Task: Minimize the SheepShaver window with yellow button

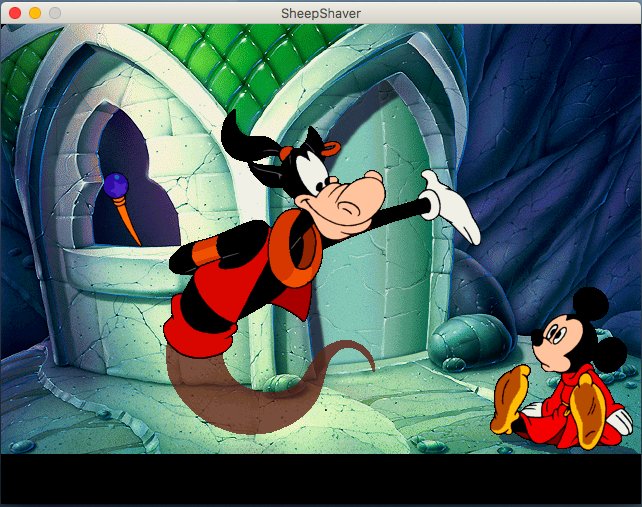Action: point(35,12)
